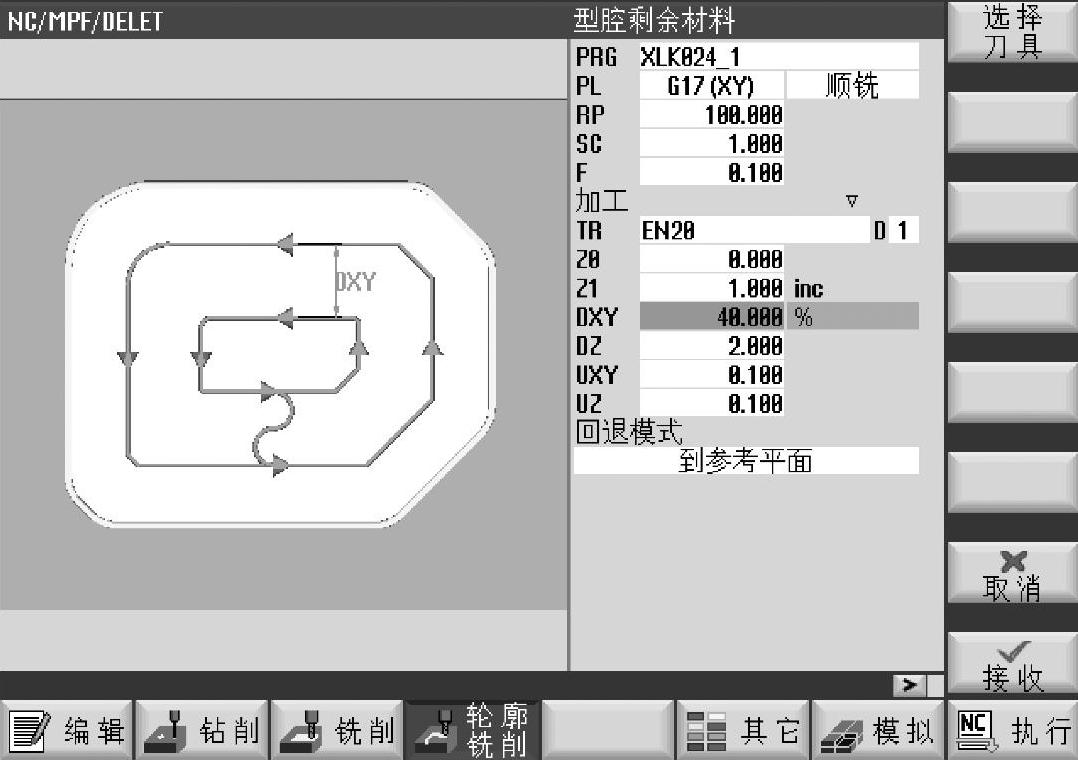Toggle the DXY percent unit field
Screen dimensions: 1078x760
coord(854,317)
